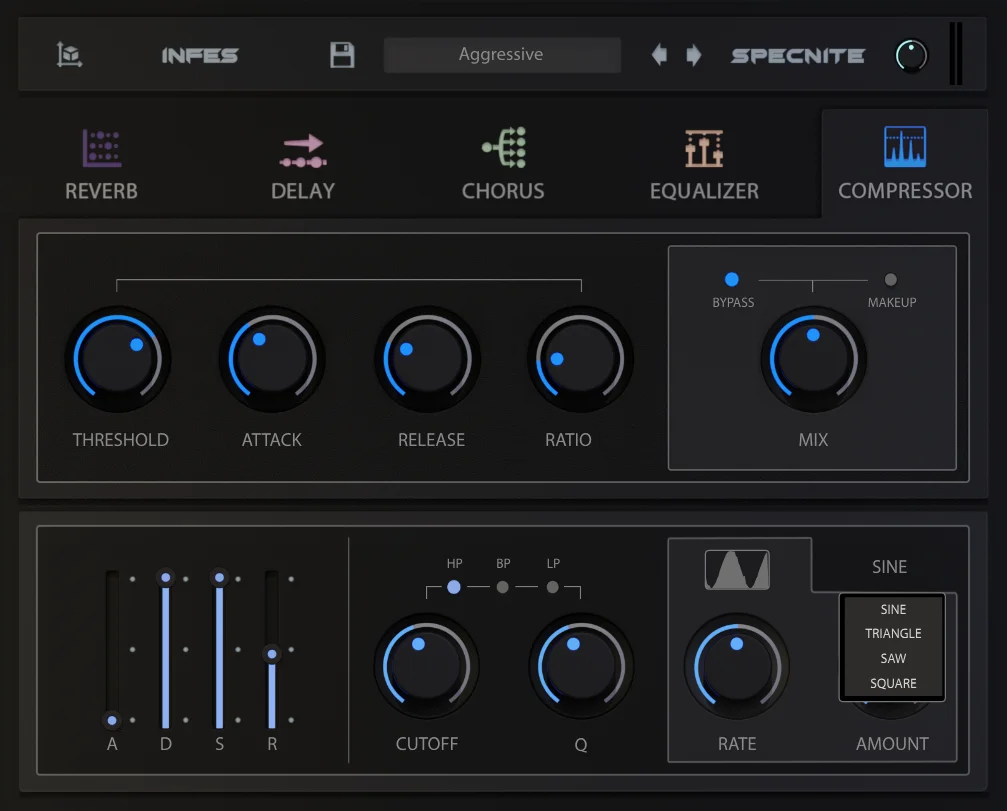Viewport: 1007px width, 811px height.
Task: Adjust the master output knob in header
Action: (911, 55)
